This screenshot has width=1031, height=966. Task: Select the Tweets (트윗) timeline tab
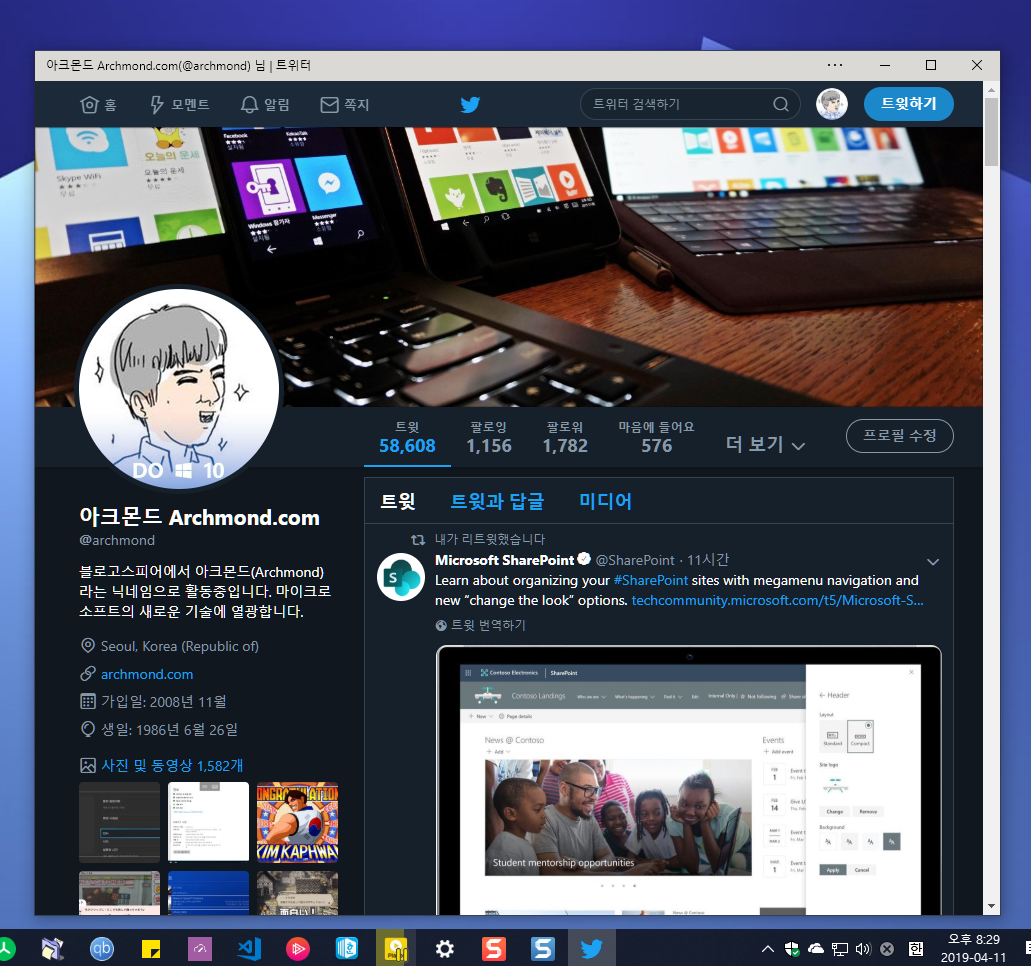pyautogui.click(x=398, y=501)
